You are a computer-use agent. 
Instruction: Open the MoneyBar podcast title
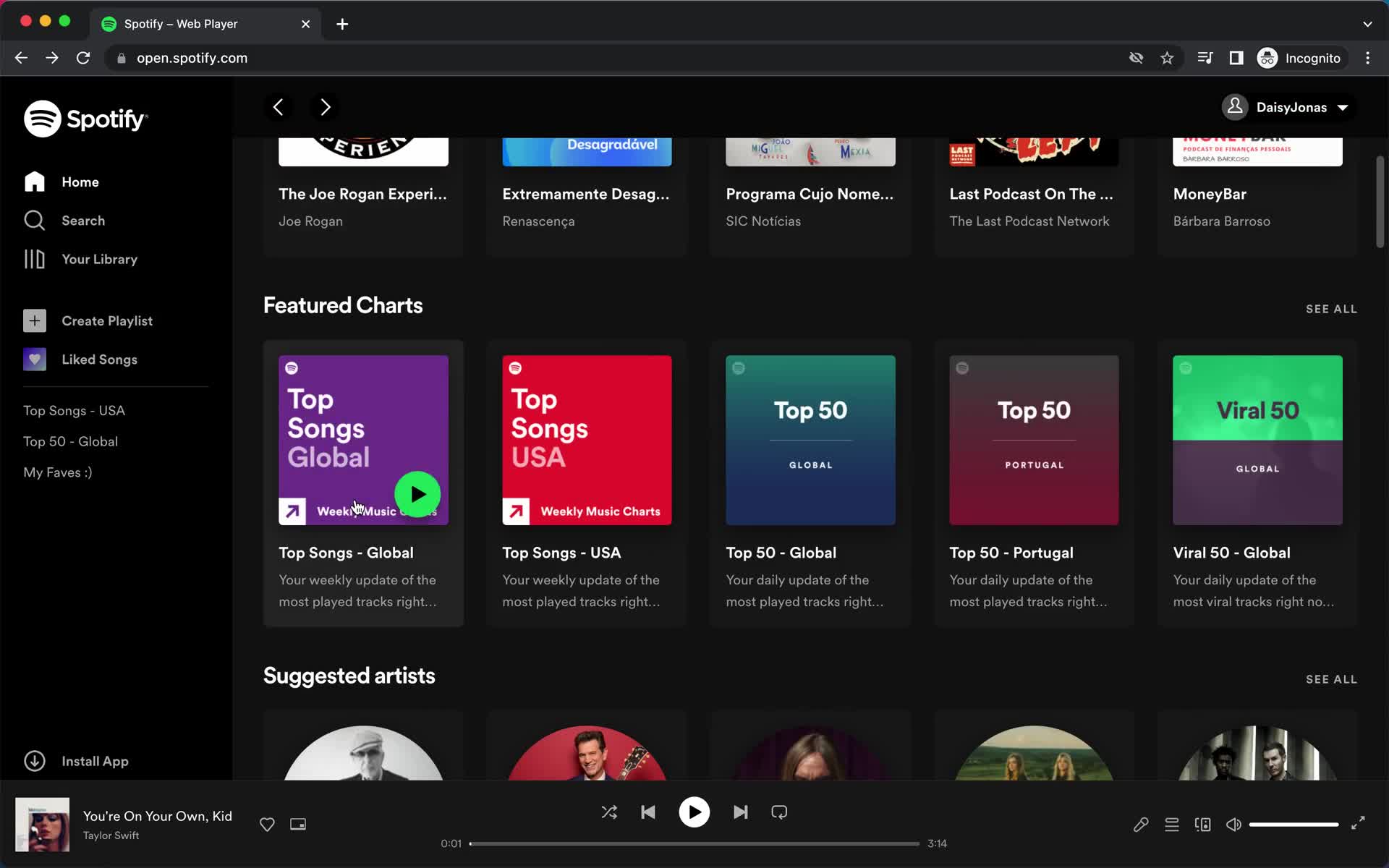pyautogui.click(x=1210, y=194)
